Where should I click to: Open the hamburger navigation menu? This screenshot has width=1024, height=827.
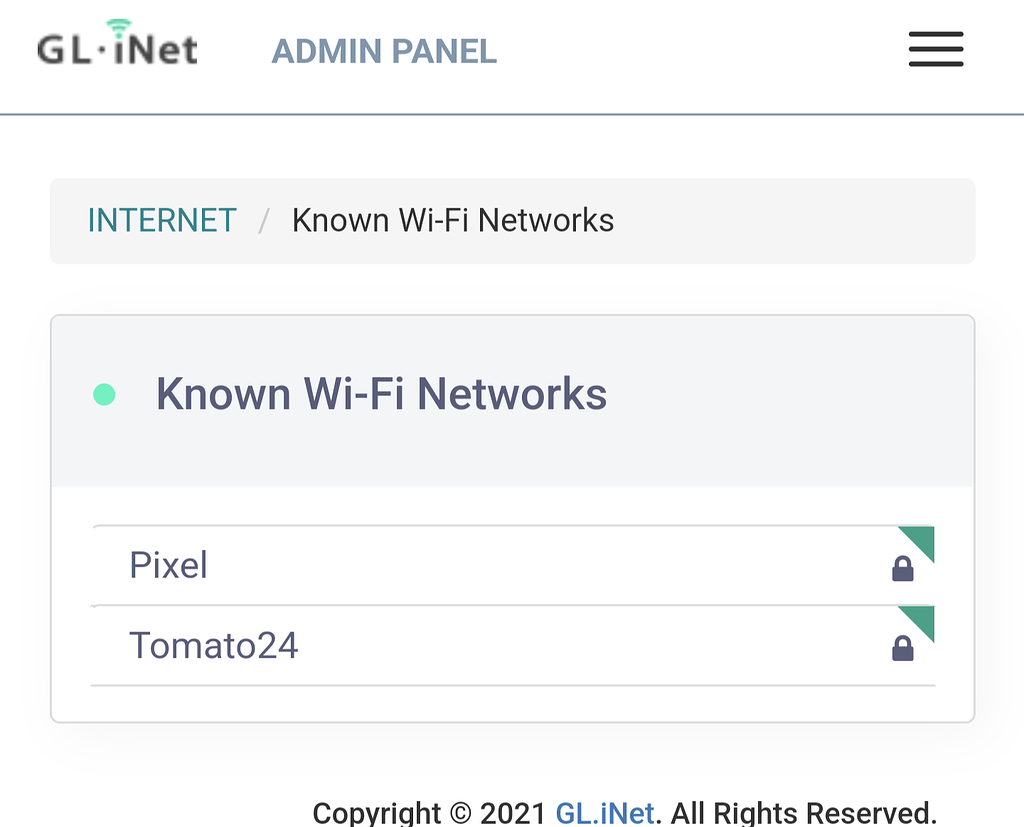(x=935, y=49)
